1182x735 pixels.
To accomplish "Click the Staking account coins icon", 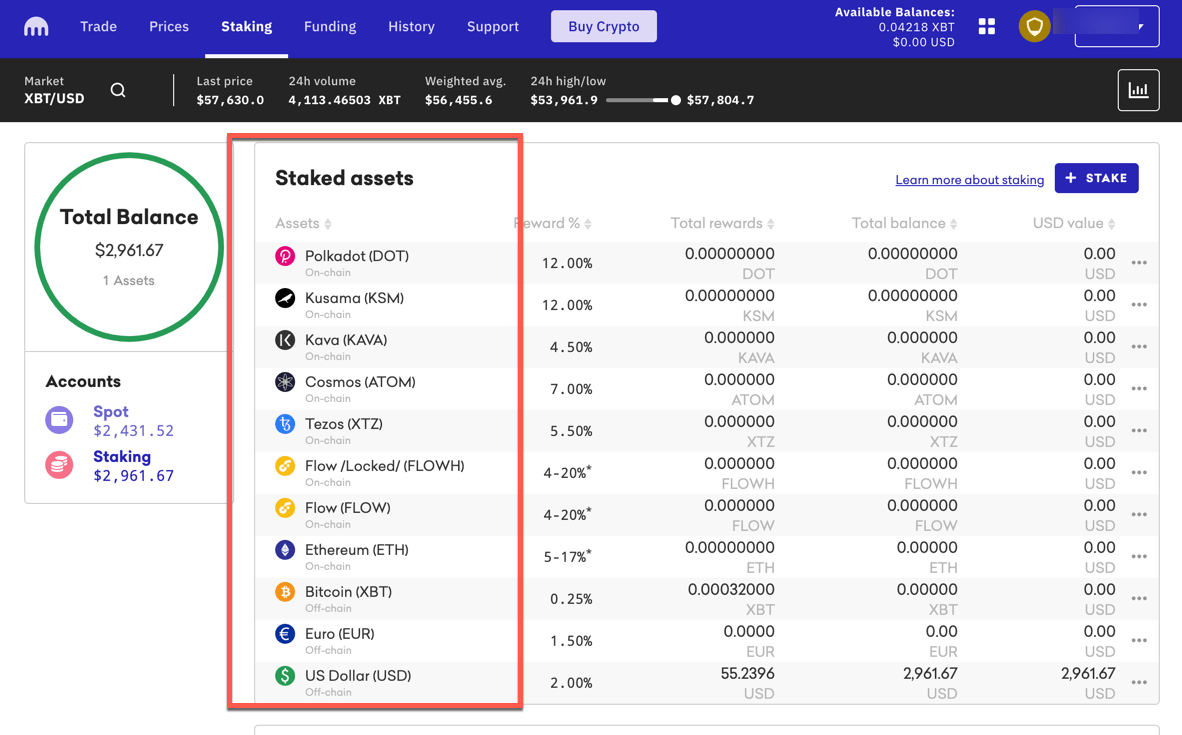I will (x=60, y=465).
